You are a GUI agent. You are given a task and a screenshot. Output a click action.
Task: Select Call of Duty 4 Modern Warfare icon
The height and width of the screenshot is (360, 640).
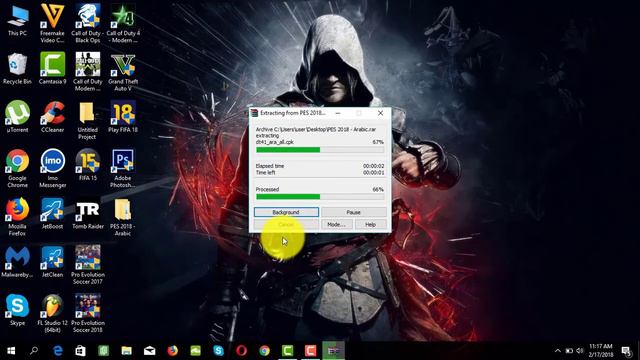(123, 23)
